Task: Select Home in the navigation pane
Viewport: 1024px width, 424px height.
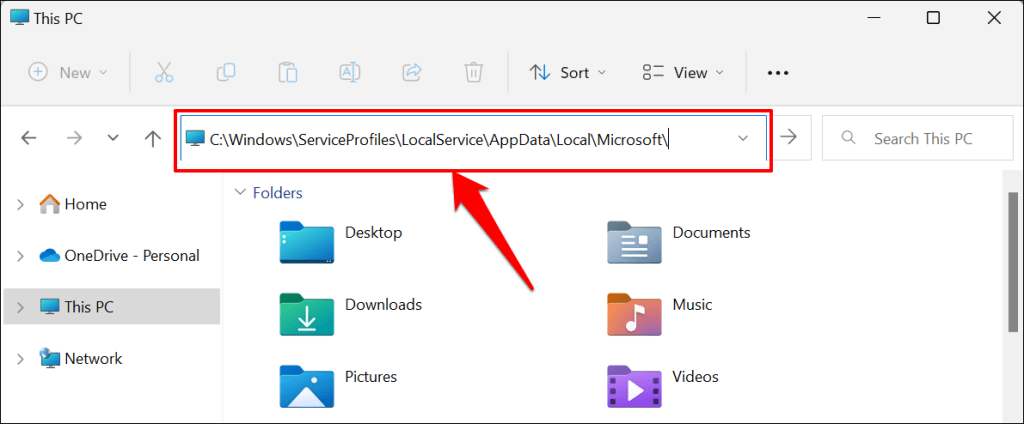Action: click(85, 204)
